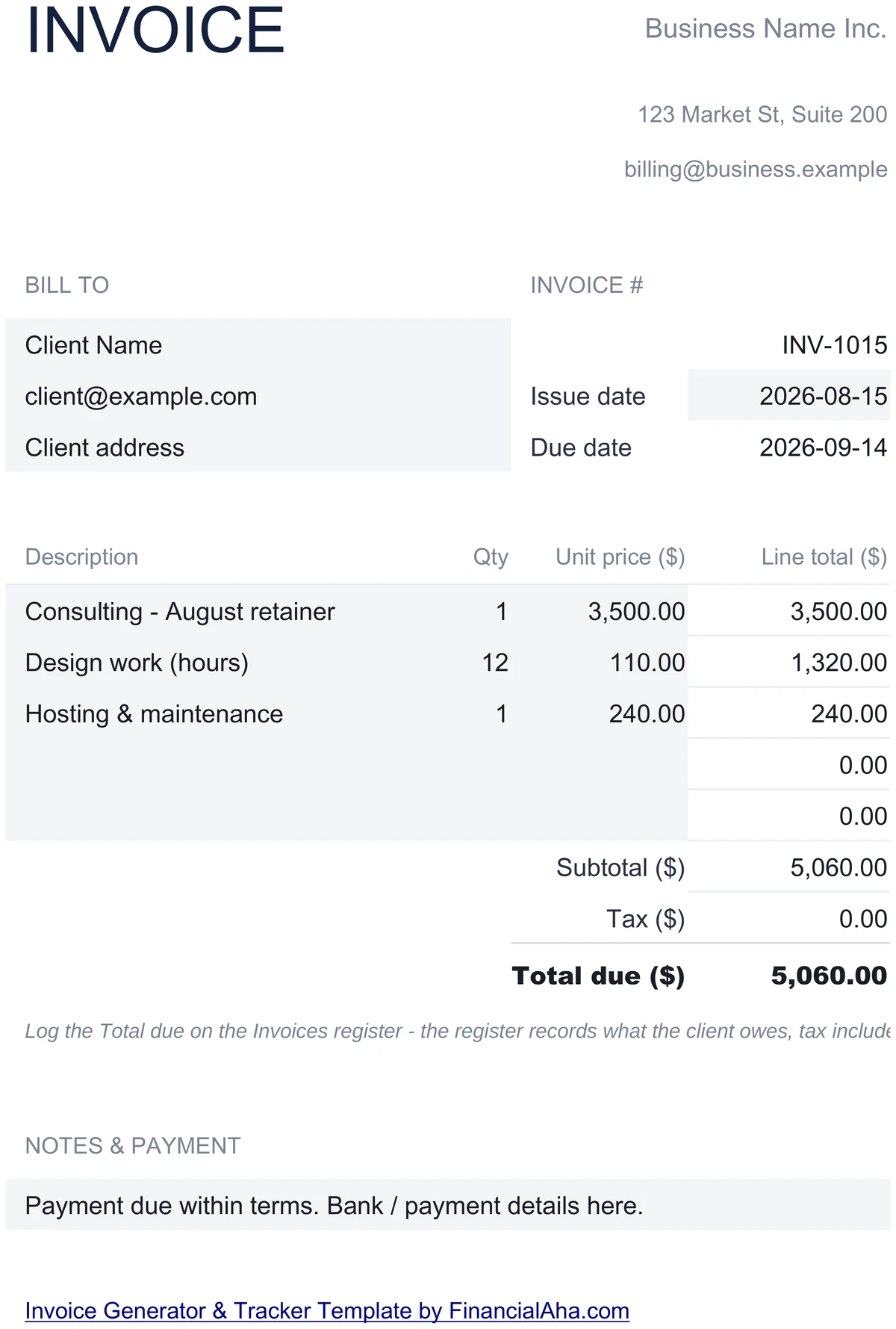The width and height of the screenshot is (896, 1329).
Task: Select the italic note about Invoices register
Action: pos(457,1031)
